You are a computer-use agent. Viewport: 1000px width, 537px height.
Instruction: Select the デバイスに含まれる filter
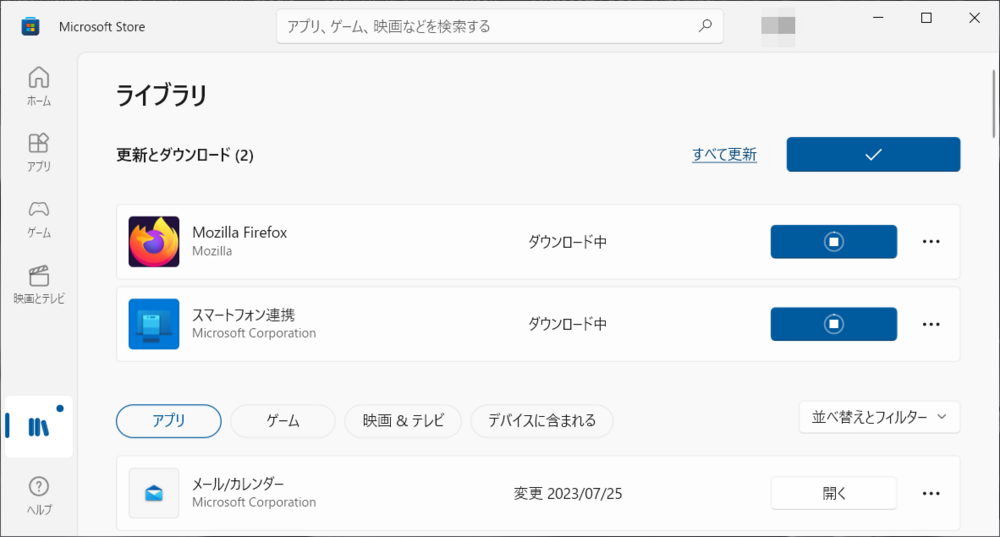coord(541,421)
